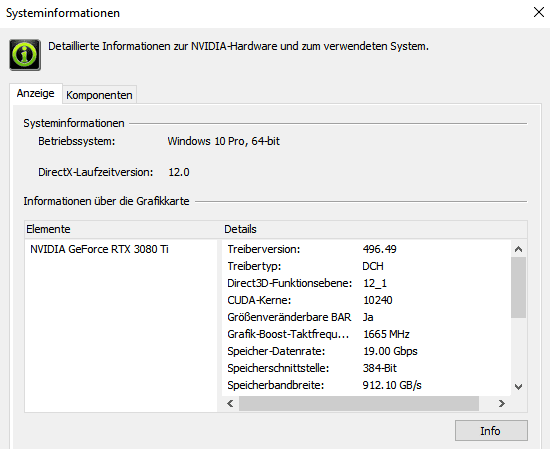
Task: Click the DirectX-Laufzeitversion label
Action: [96, 172]
